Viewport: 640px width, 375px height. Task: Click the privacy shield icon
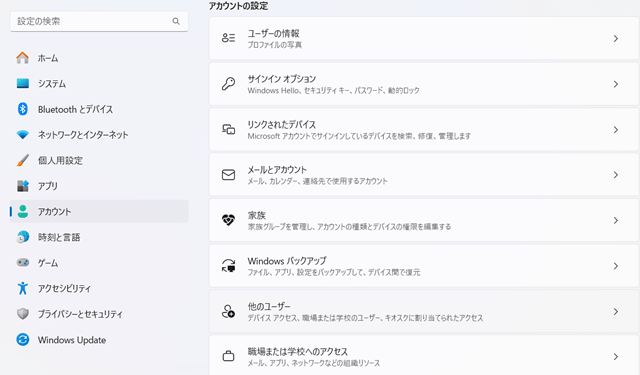point(23,314)
